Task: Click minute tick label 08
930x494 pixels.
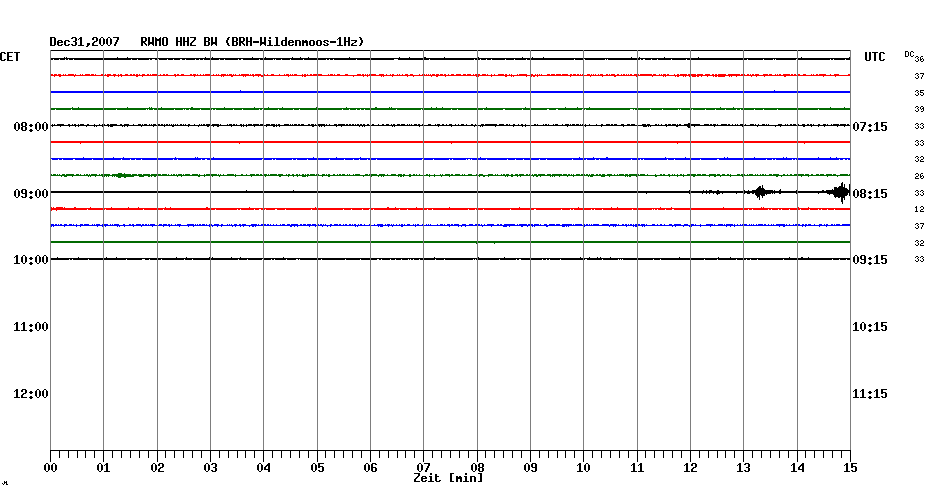Action: tap(477, 468)
